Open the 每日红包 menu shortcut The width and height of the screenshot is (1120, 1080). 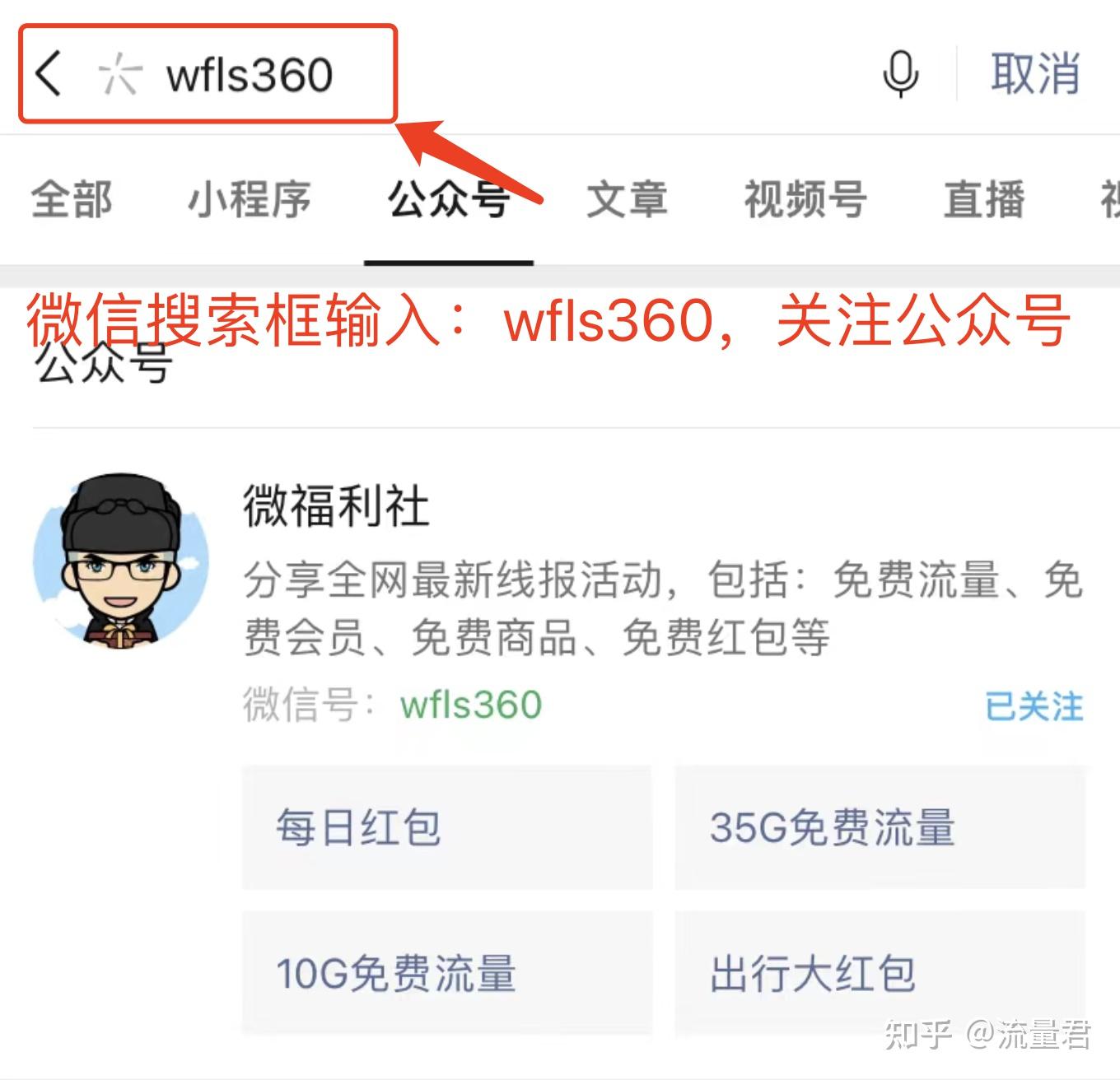click(x=447, y=827)
